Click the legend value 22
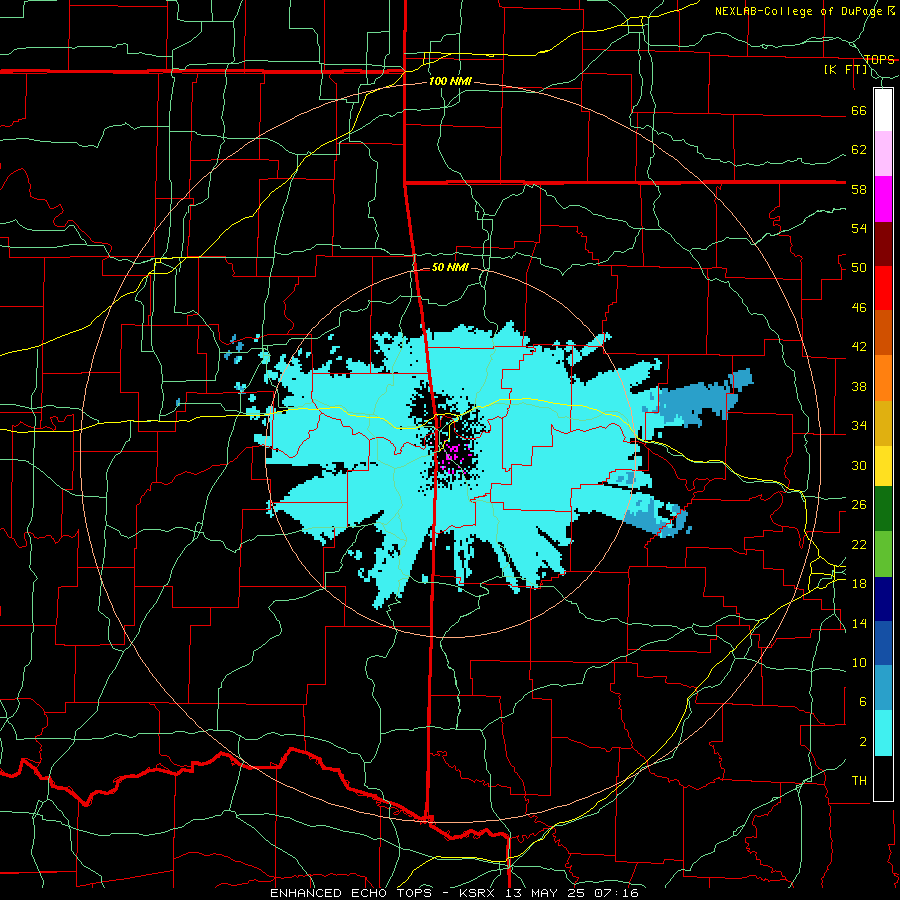The width and height of the screenshot is (900, 900). click(859, 544)
